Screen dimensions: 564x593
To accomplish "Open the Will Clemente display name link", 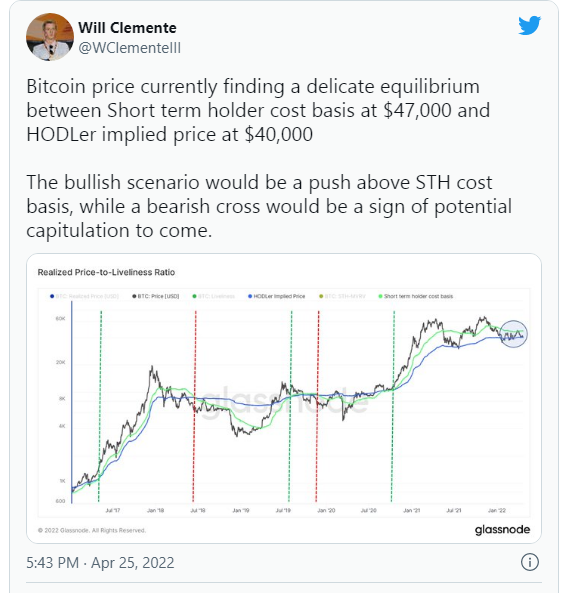I will [127, 28].
